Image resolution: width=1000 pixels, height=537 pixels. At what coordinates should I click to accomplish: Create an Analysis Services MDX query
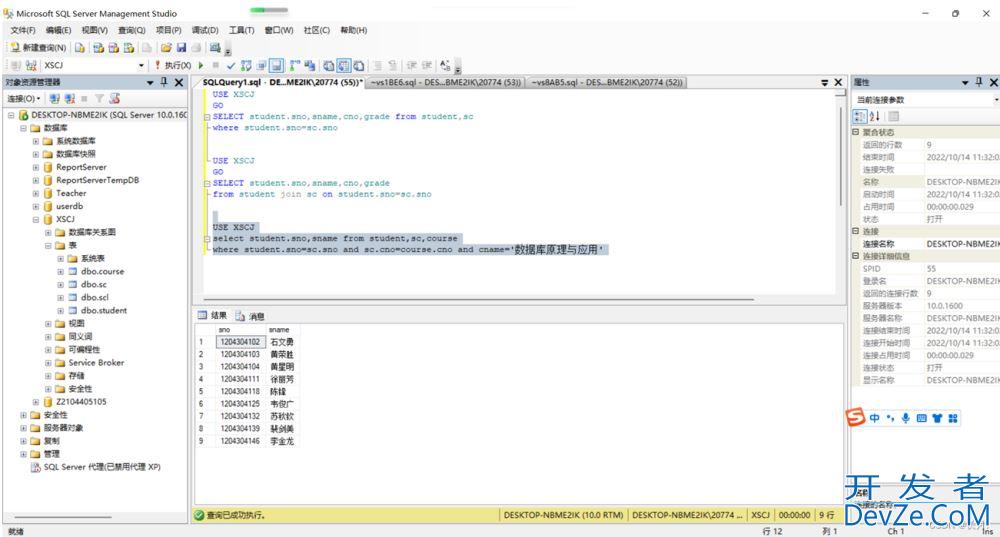98,48
